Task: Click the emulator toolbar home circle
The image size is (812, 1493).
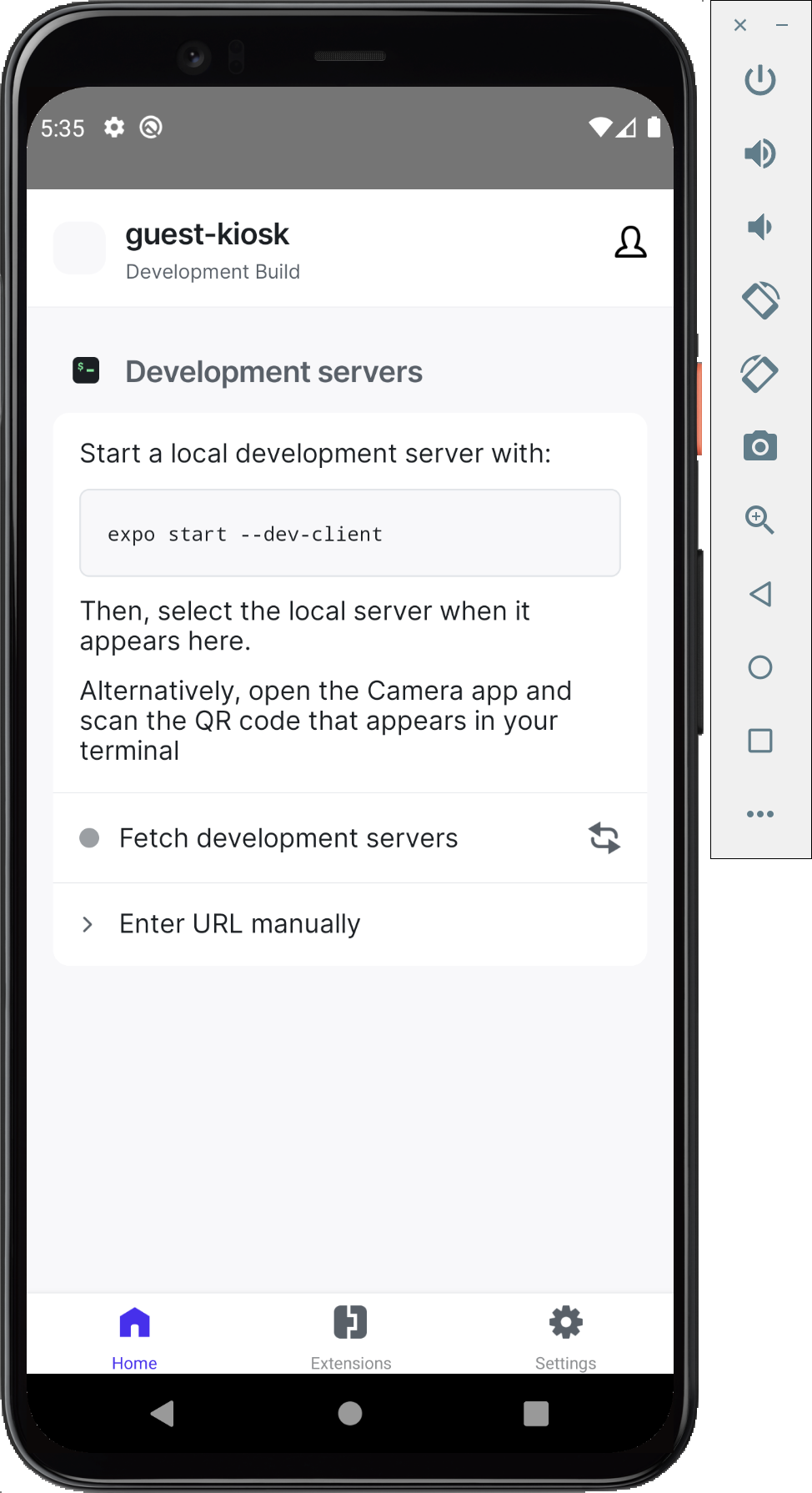Action: (x=760, y=667)
